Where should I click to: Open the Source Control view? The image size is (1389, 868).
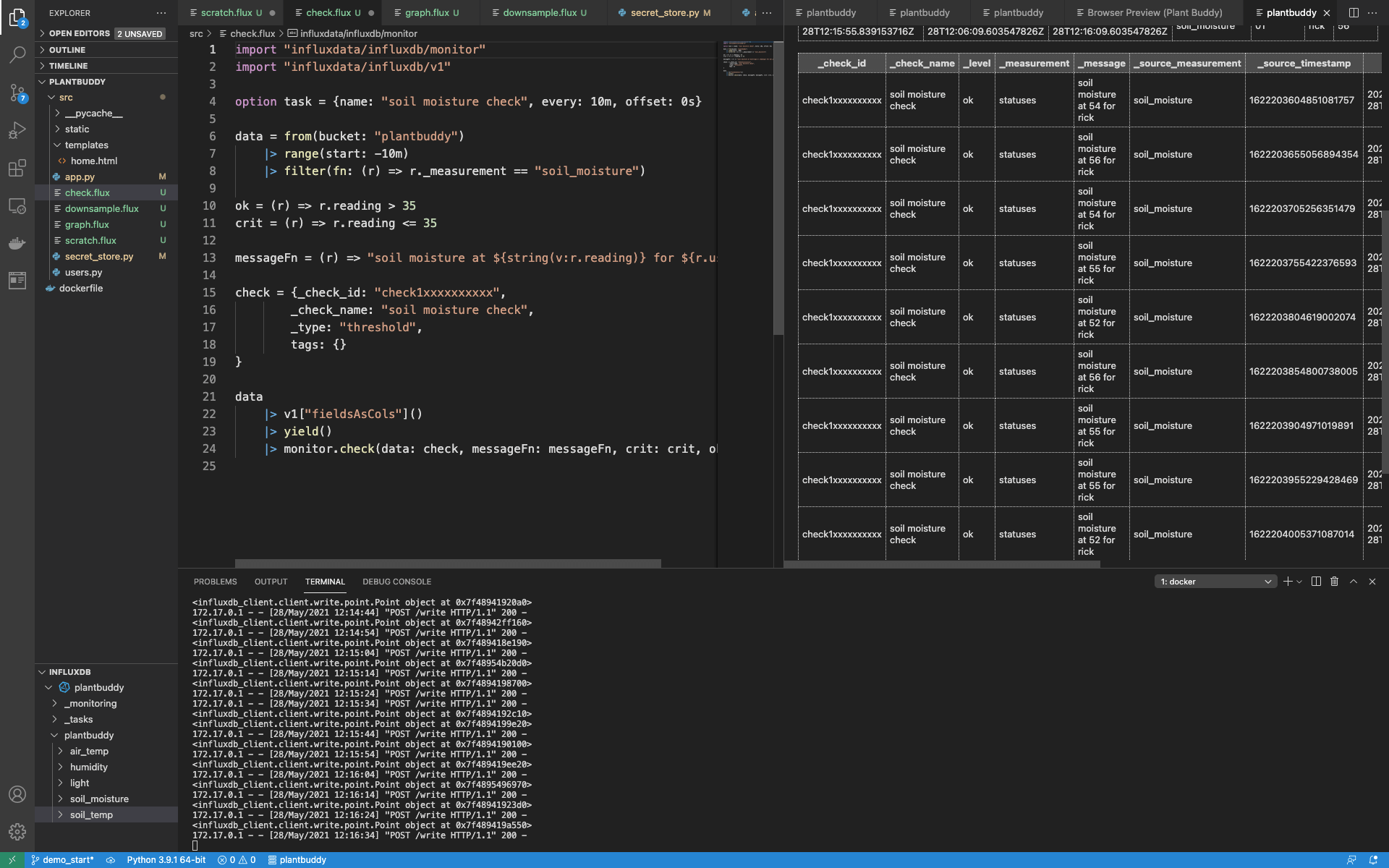(17, 93)
